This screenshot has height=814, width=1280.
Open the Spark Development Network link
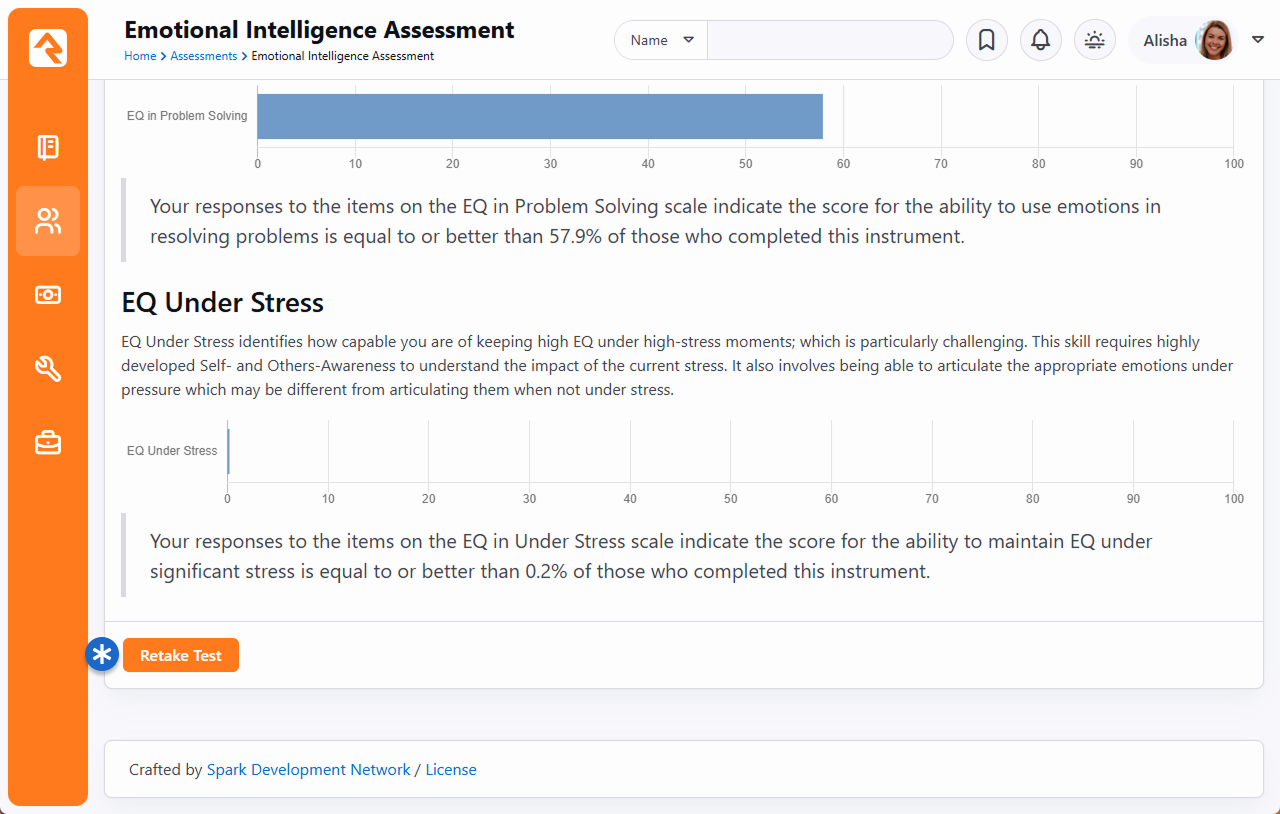pyautogui.click(x=308, y=770)
